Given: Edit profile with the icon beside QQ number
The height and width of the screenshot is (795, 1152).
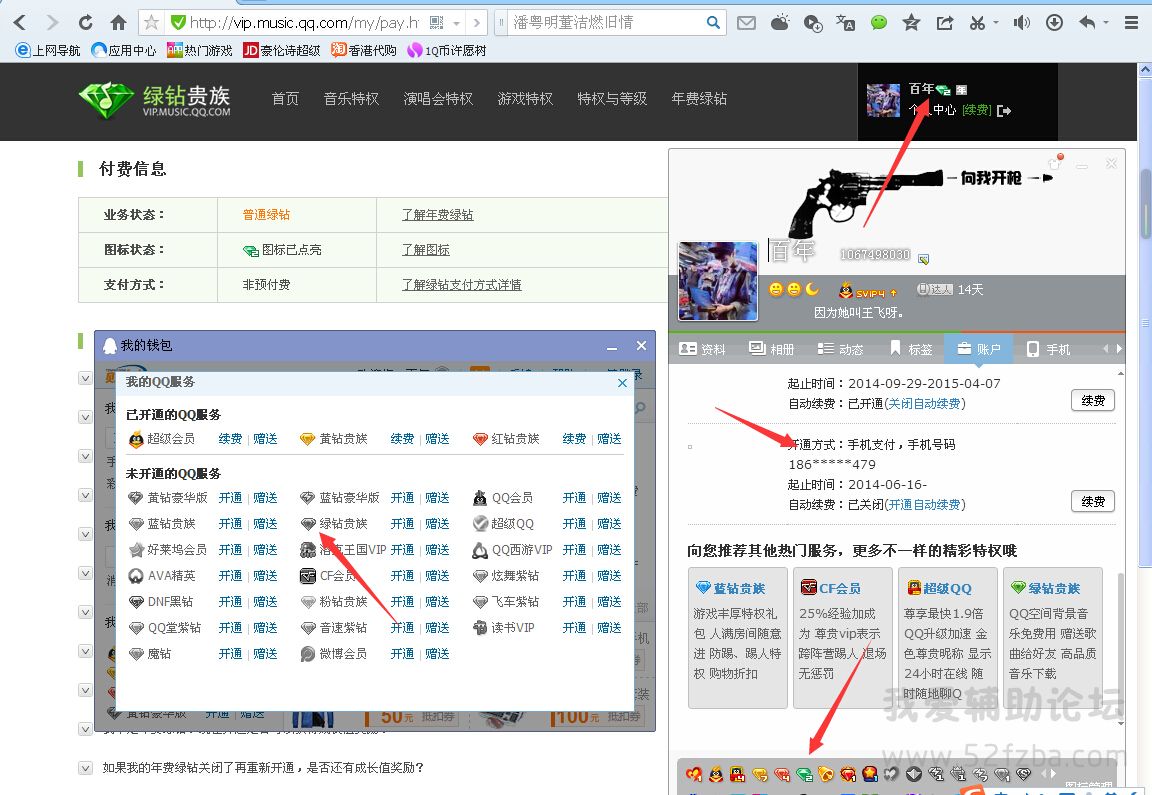Looking at the screenshot, I should click(924, 259).
